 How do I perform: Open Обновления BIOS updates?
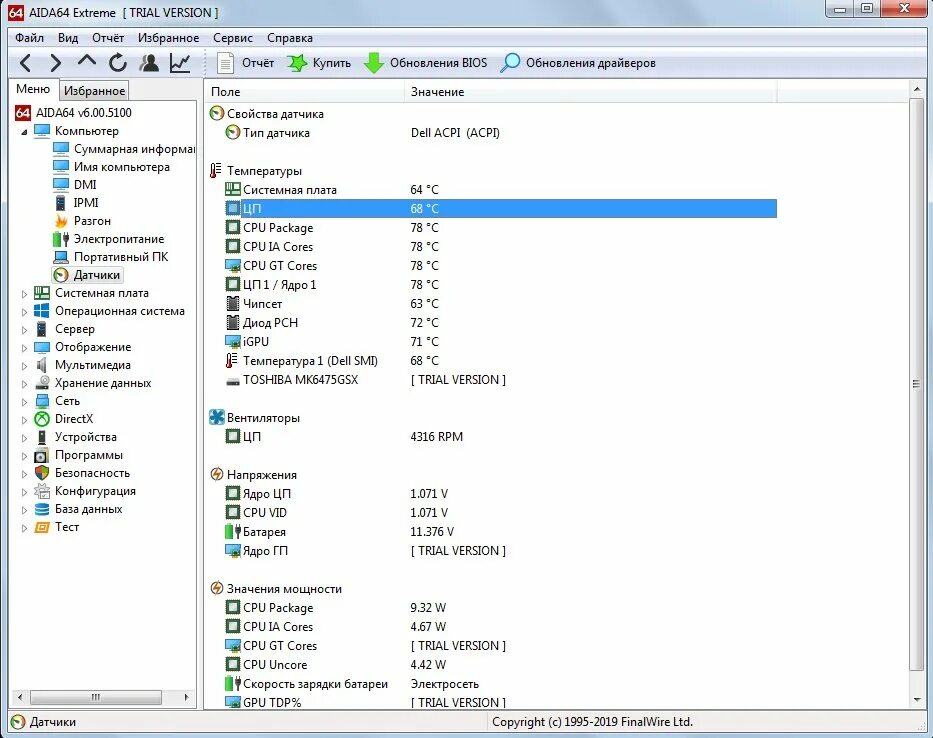coord(425,63)
